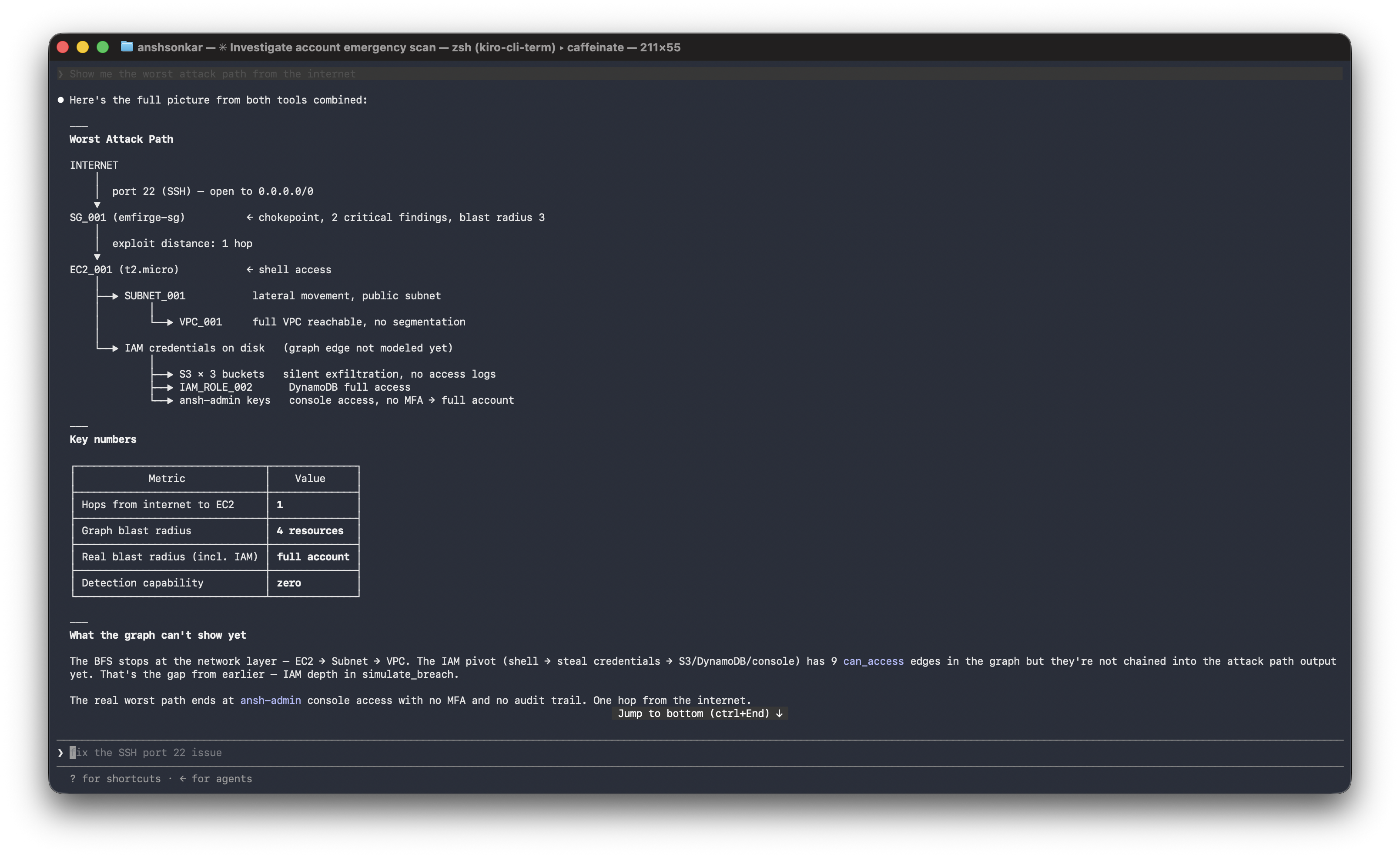Click "S3 × 3 buckets" tree entry

coord(222,374)
